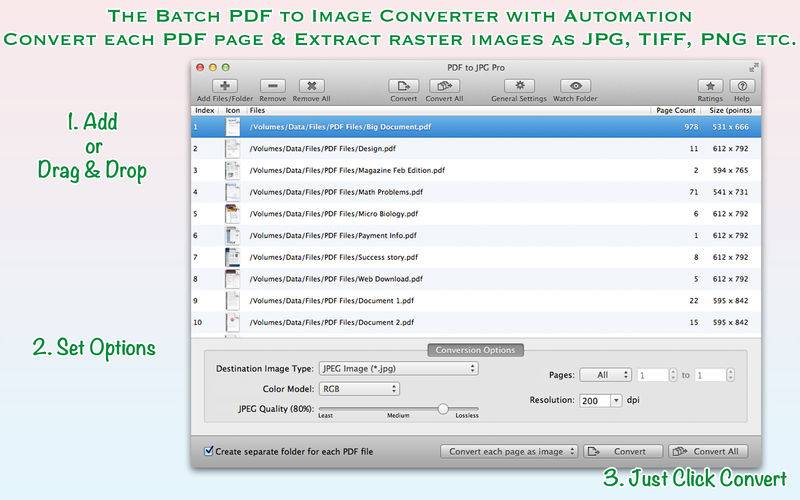Select the Success story.pdf row

coord(476,257)
